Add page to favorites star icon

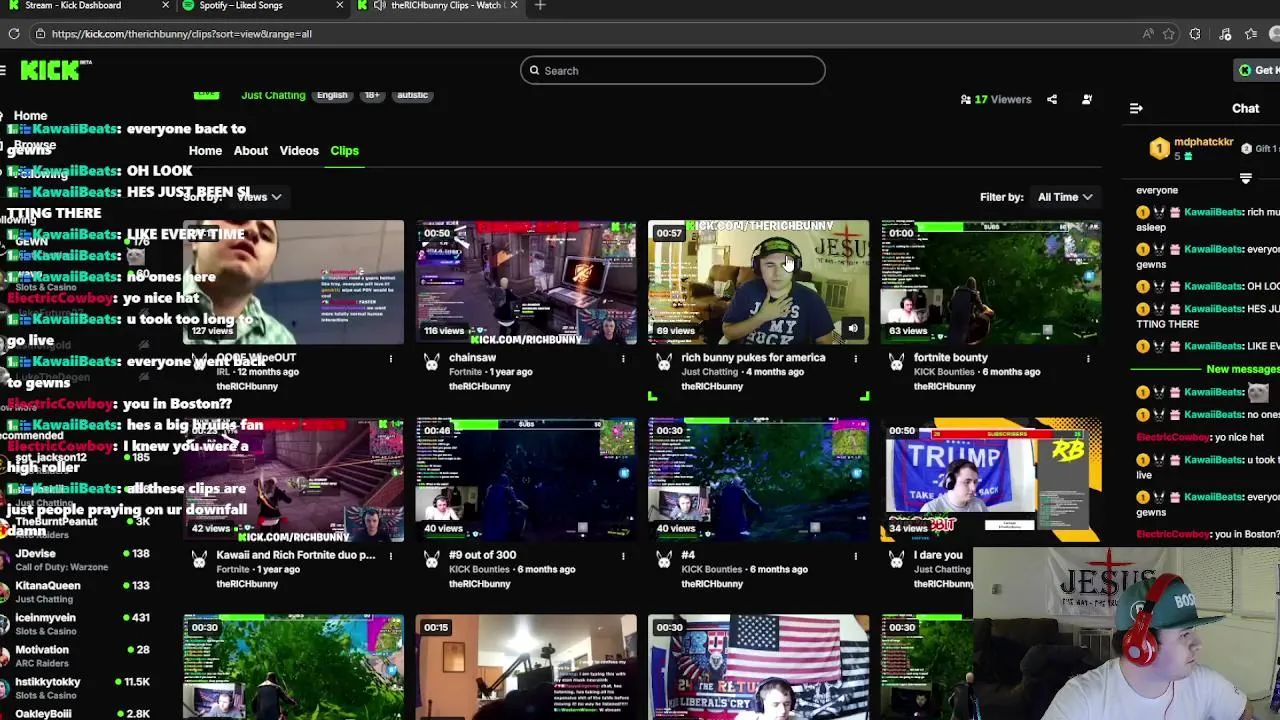[1168, 34]
